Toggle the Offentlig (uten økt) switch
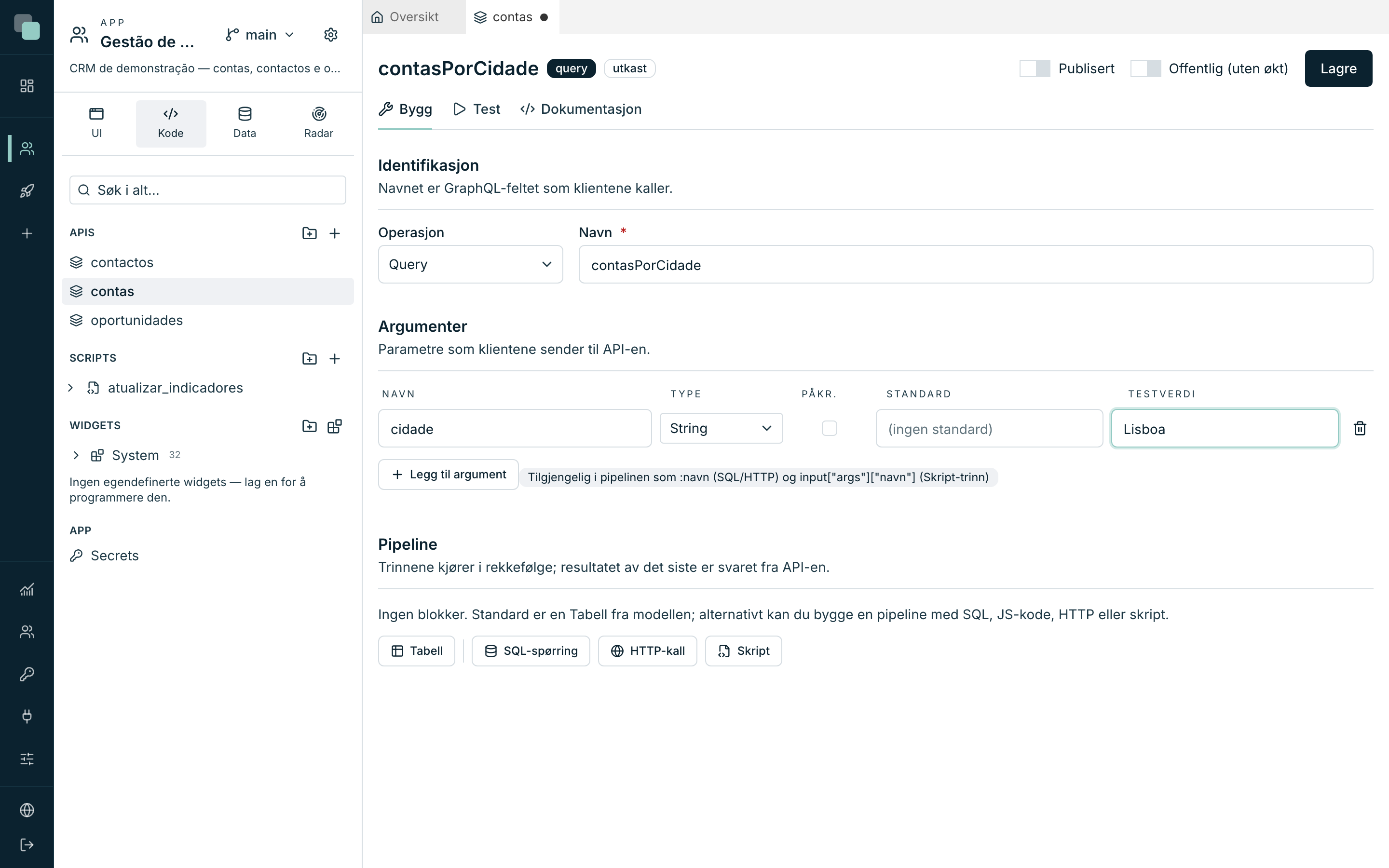The width and height of the screenshot is (1389, 868). pyautogui.click(x=1145, y=68)
